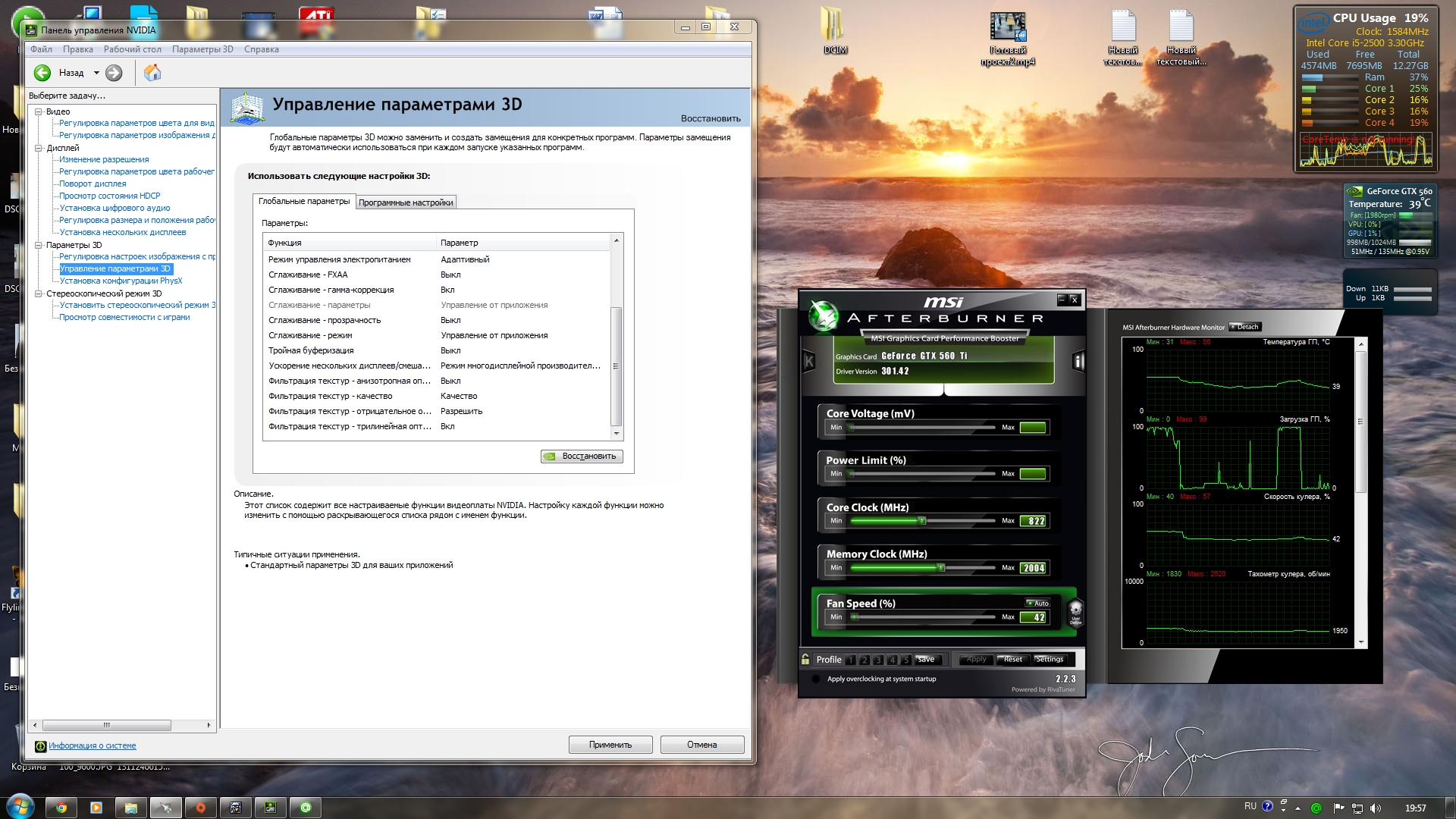Select Управление параметрами 3D tree item
Viewport: 1456px width, 819px height.
click(115, 268)
